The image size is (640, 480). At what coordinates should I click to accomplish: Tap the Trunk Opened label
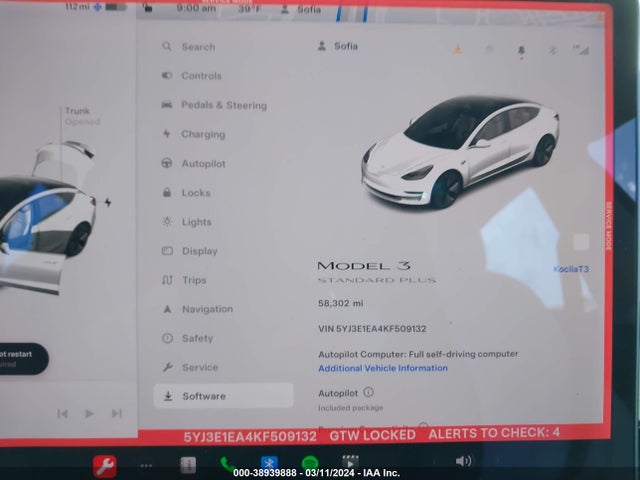tap(82, 116)
